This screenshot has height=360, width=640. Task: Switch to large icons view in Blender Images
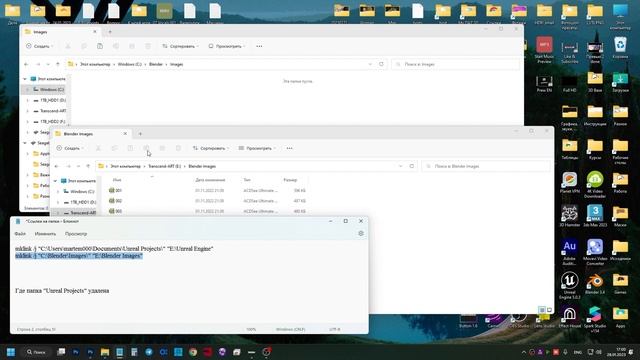pos(549,310)
